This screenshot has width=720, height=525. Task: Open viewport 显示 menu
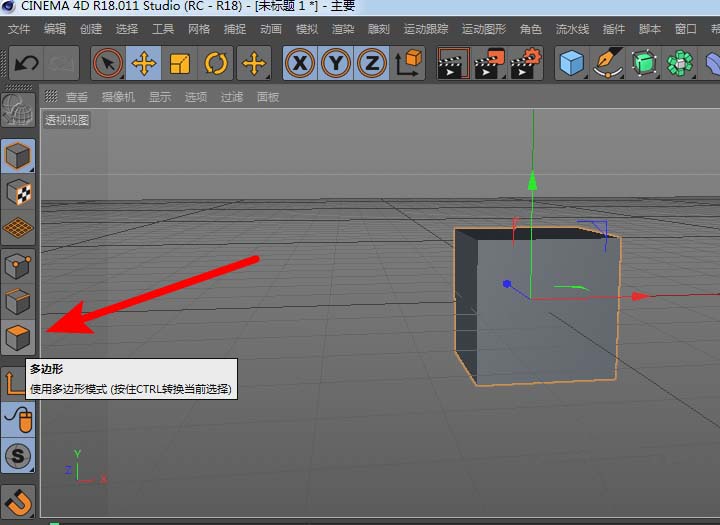tap(160, 97)
